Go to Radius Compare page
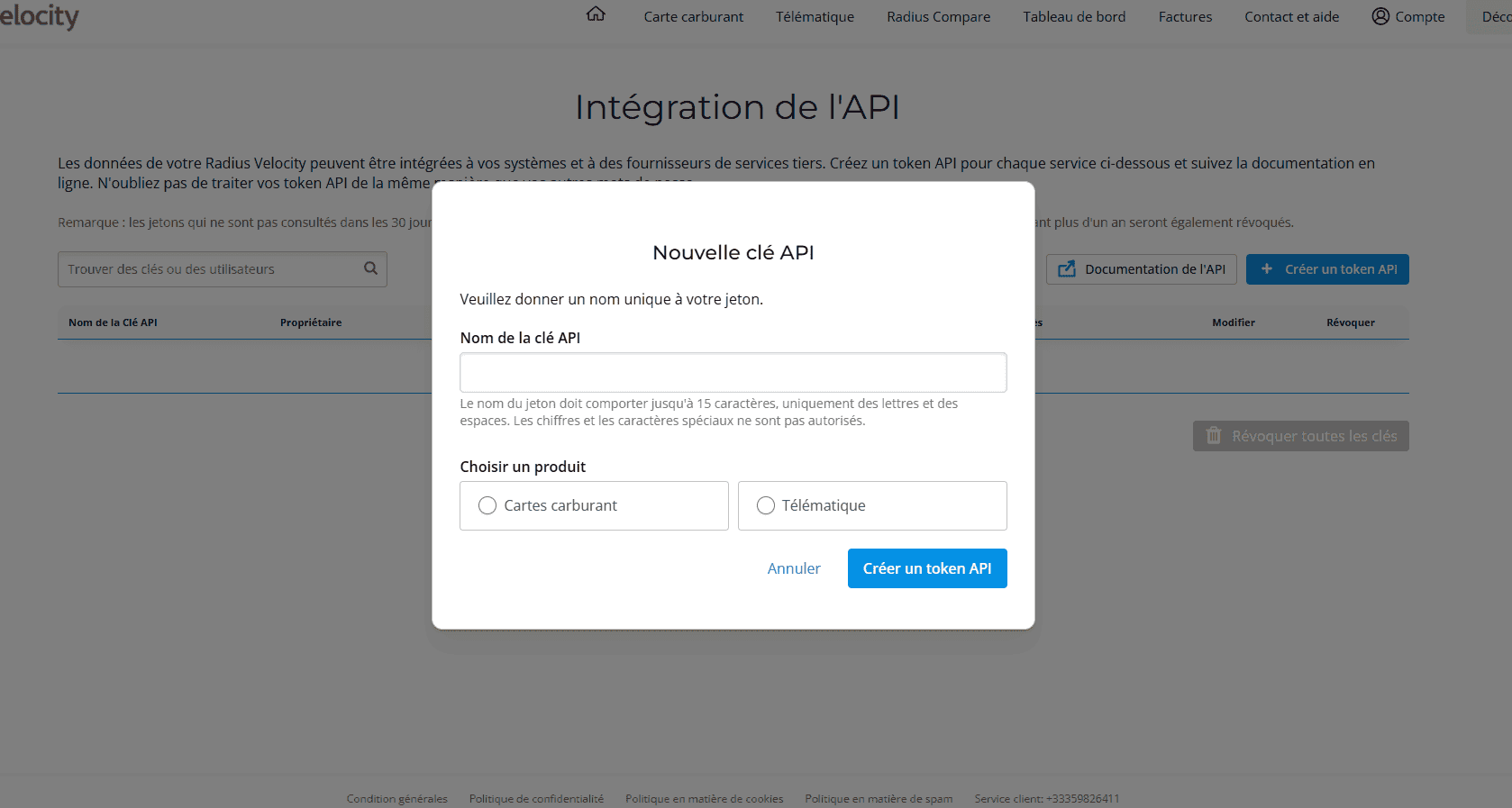The width and height of the screenshot is (1512, 808). click(938, 16)
